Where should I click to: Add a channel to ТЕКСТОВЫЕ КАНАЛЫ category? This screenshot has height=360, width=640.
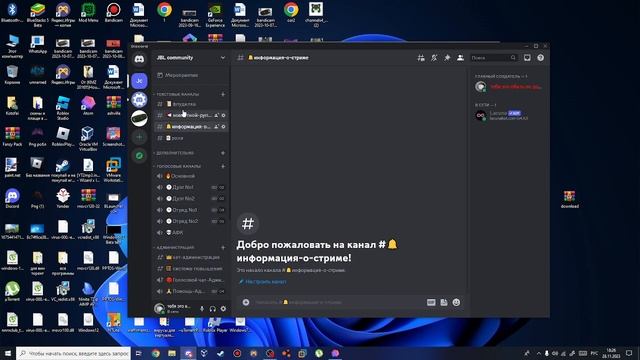click(223, 94)
